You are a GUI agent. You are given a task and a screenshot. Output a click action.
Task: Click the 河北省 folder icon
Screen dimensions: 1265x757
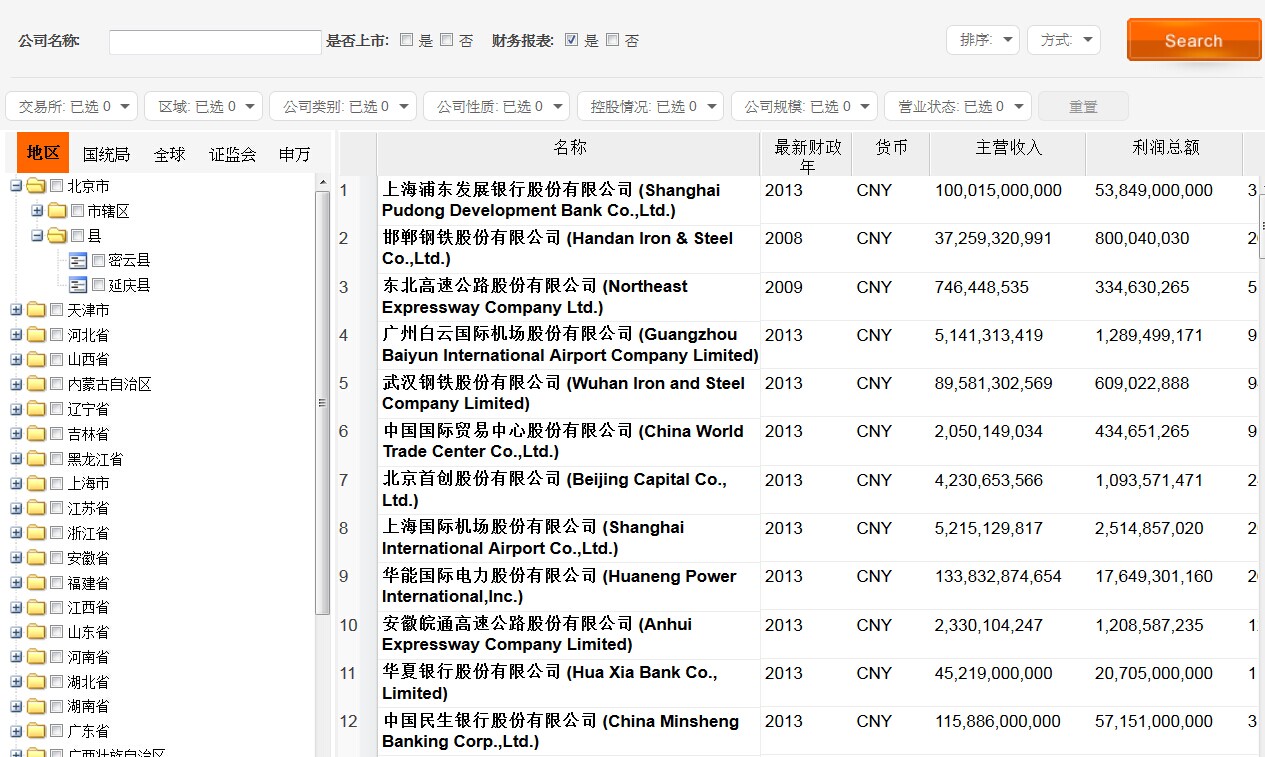(x=36, y=335)
